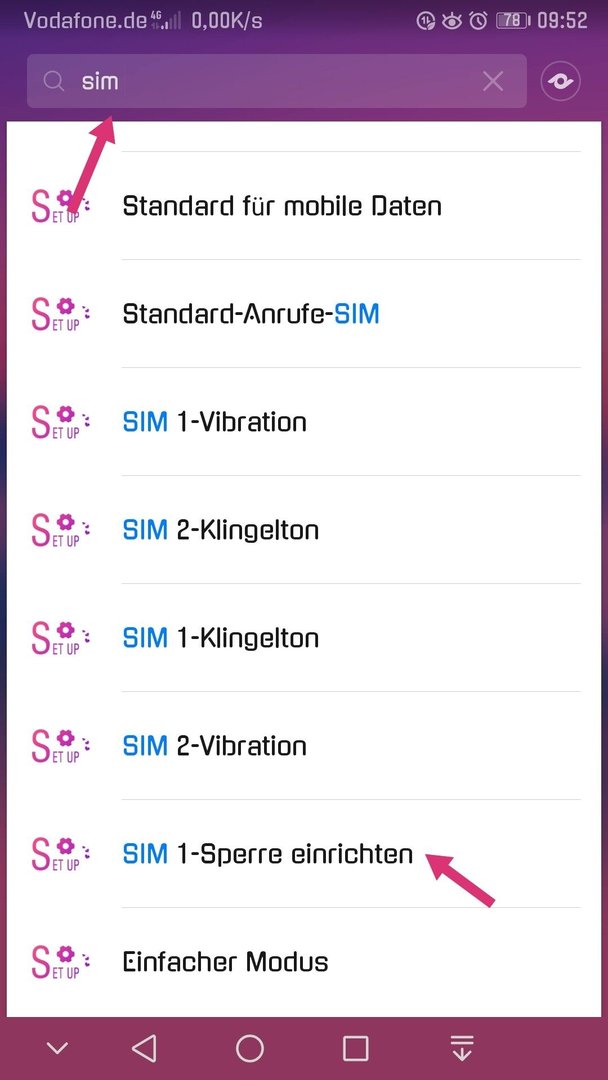Open 'Standard-Anrufe-SIM' setting
The height and width of the screenshot is (1080, 608).
[x=304, y=314]
